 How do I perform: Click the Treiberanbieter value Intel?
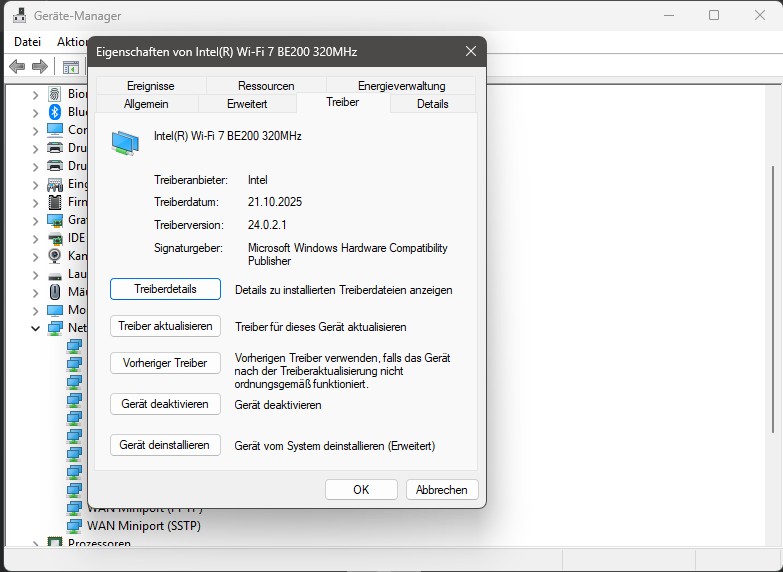pos(258,180)
